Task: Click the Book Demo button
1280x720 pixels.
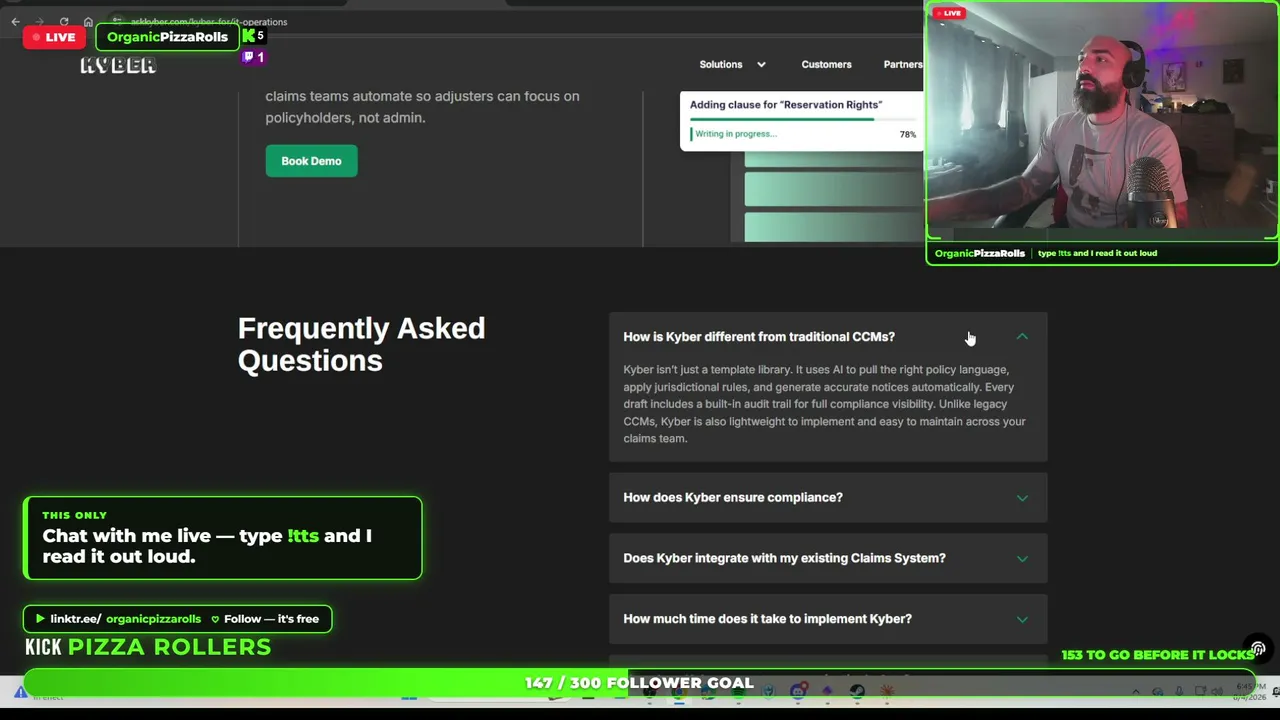Action: pyautogui.click(x=311, y=161)
